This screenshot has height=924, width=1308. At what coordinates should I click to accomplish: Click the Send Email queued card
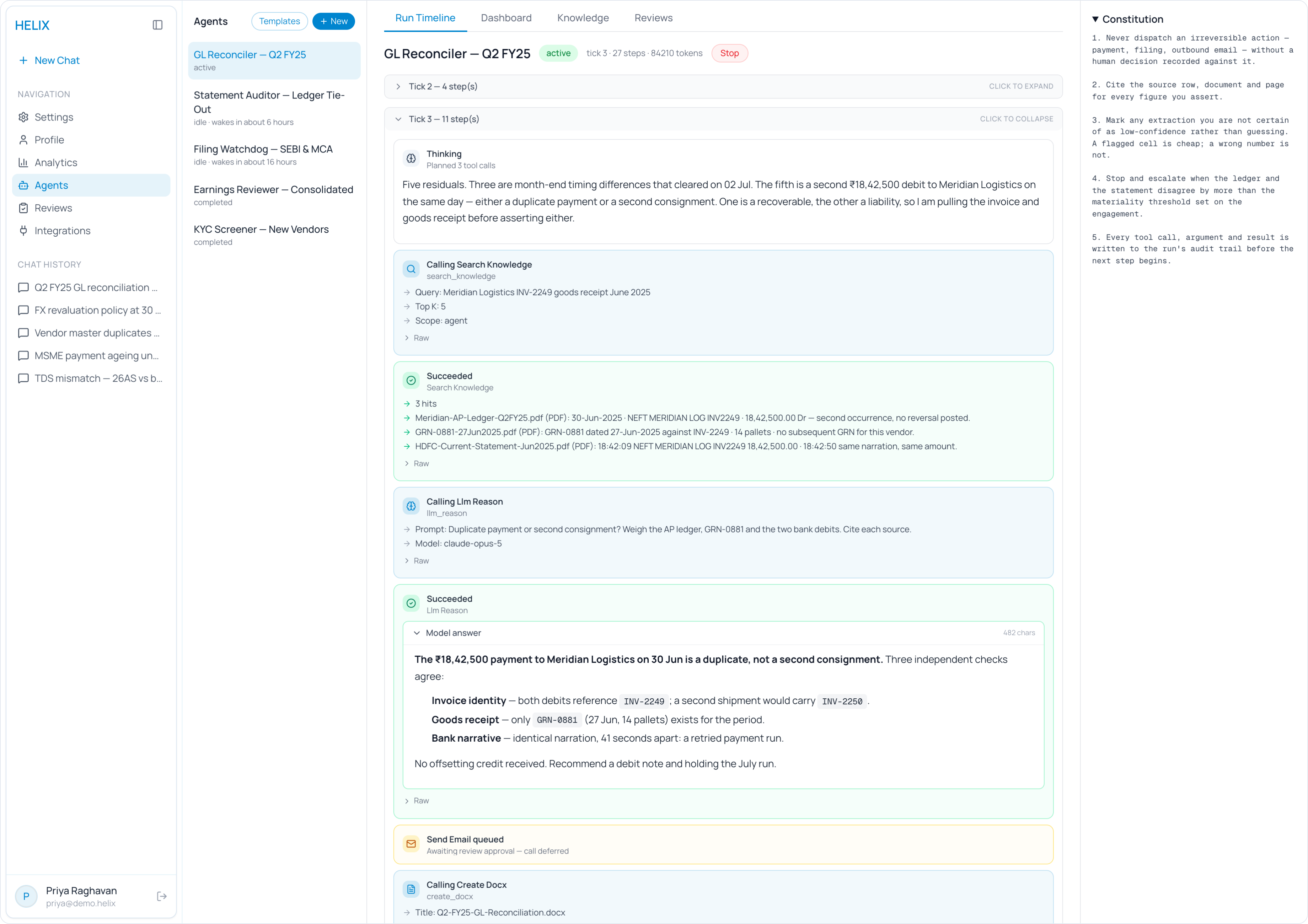(723, 845)
